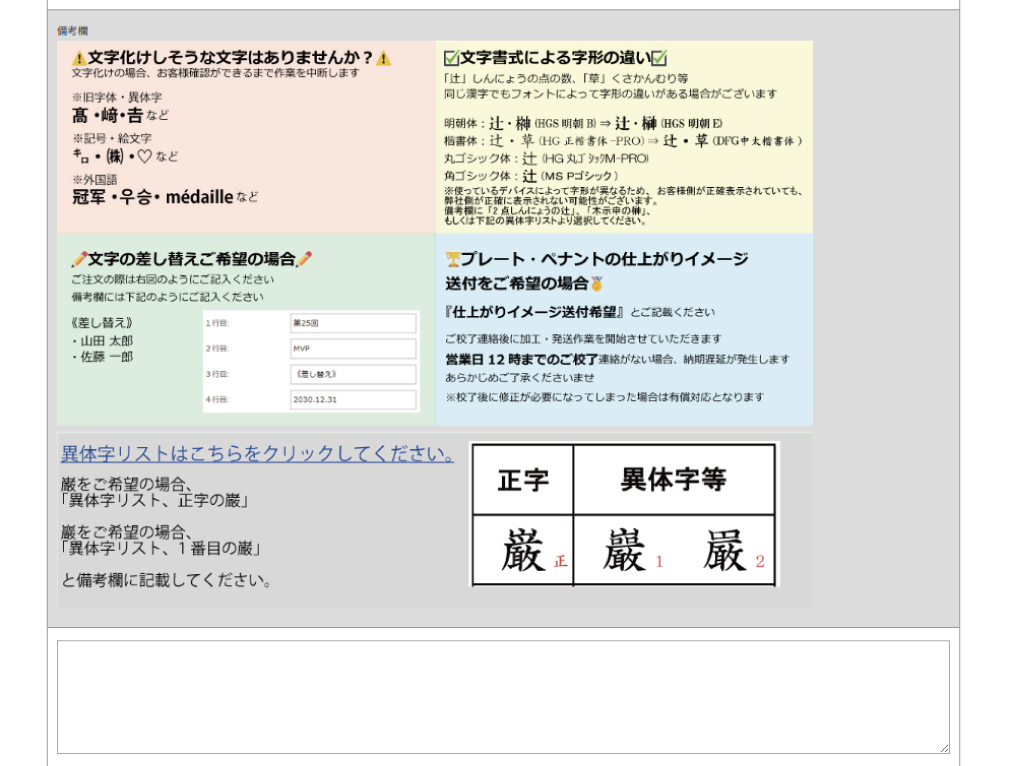Screen dimensions: 1010x766
Task: Click the warning icon ending the 文字化け heading
Action: (385, 56)
